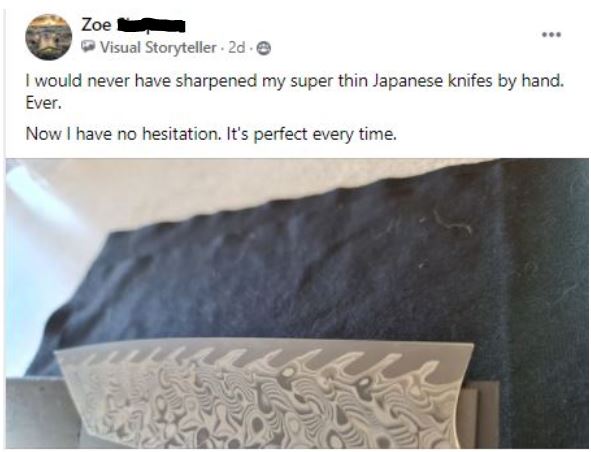This screenshot has height=452, width=591.
Task: Click the 'Now I have no hesitation' sentence
Action: (122, 134)
